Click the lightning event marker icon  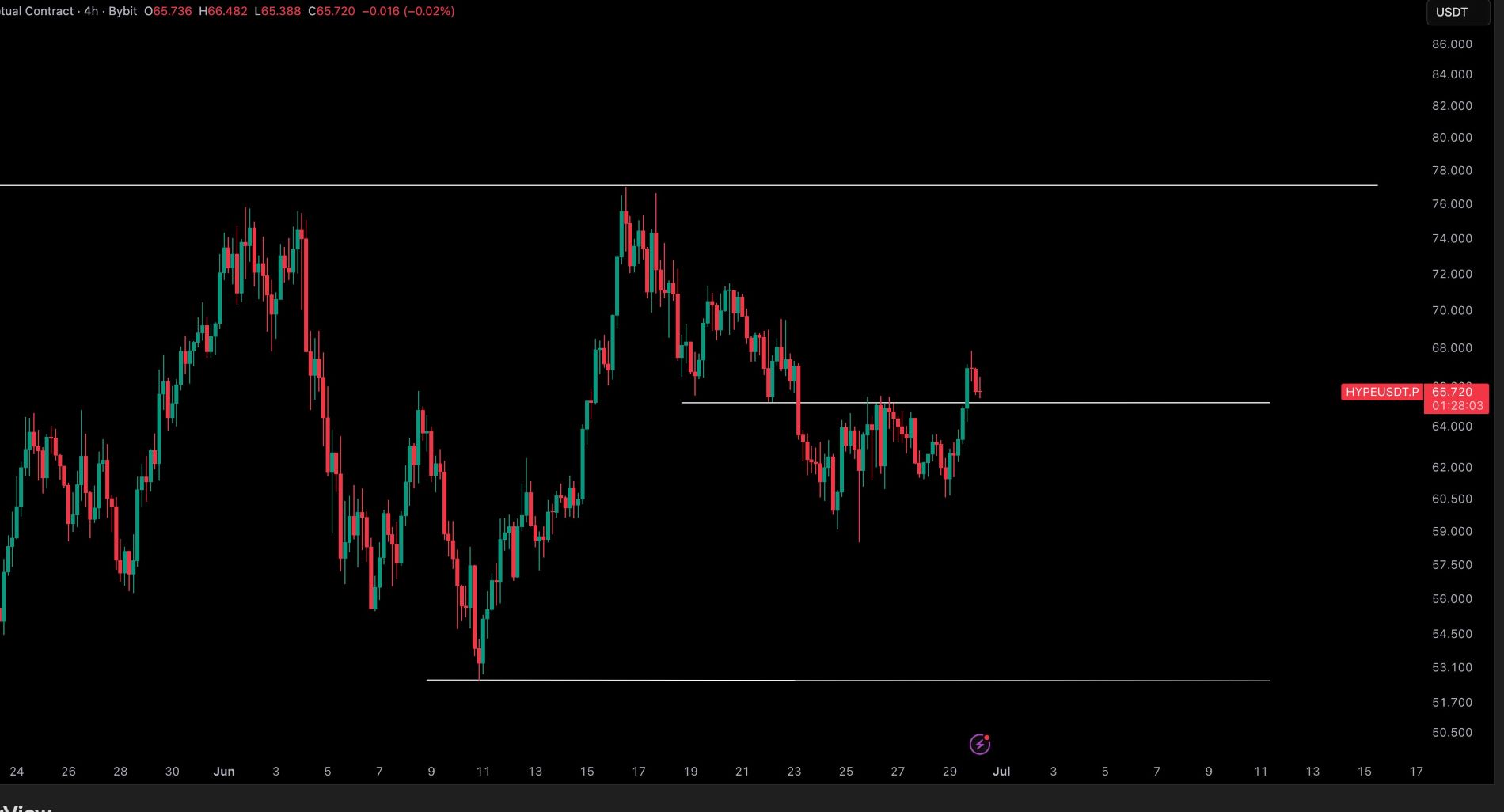click(980, 744)
